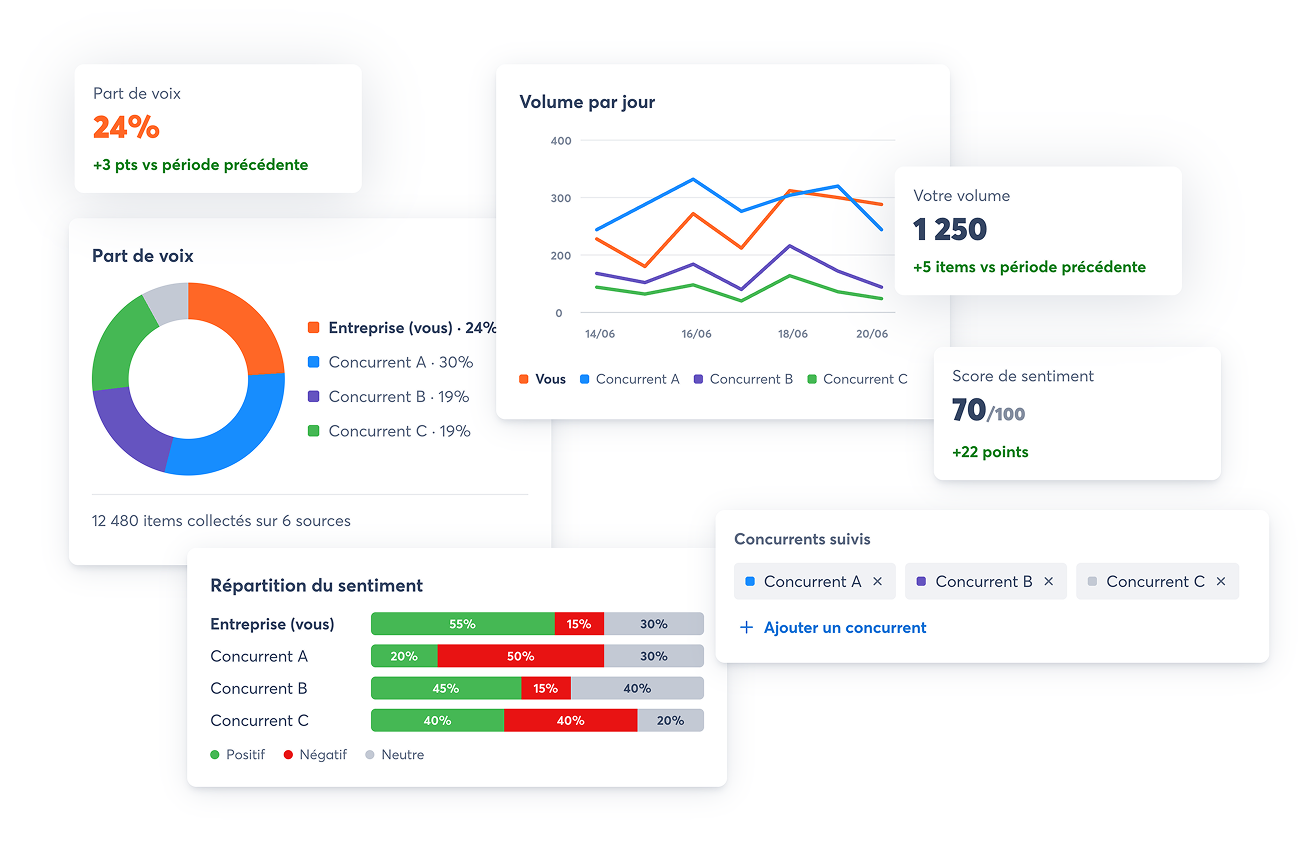
Task: Remove Concurrent C tag with its X
Action: [x=1221, y=581]
